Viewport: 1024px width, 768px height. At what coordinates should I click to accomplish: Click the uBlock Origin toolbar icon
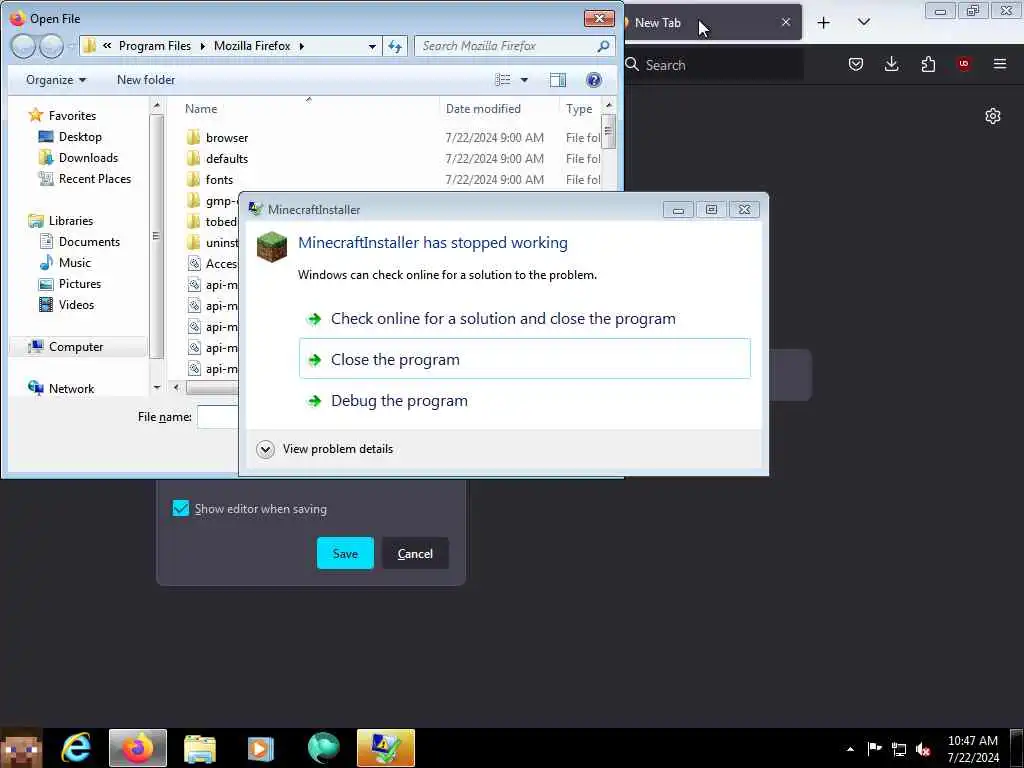pos(964,64)
